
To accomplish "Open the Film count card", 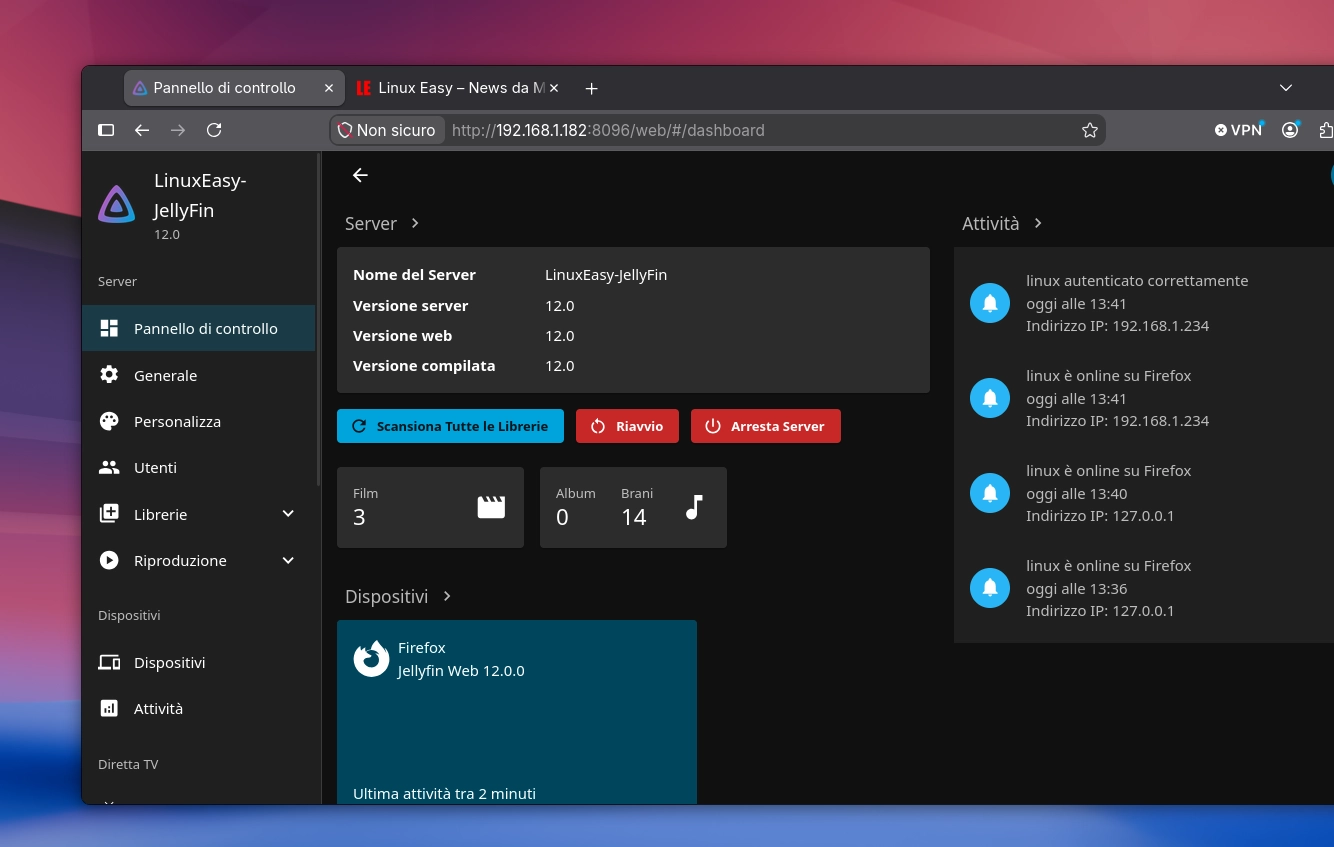I will click(430, 507).
